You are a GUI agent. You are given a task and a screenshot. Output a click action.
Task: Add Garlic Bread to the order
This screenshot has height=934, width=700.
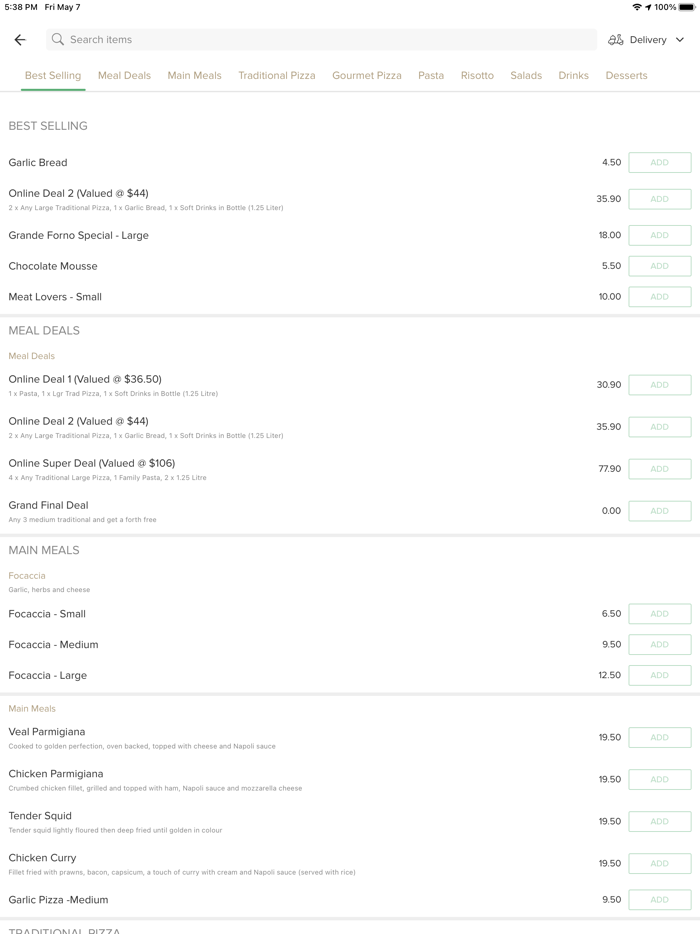coord(659,162)
